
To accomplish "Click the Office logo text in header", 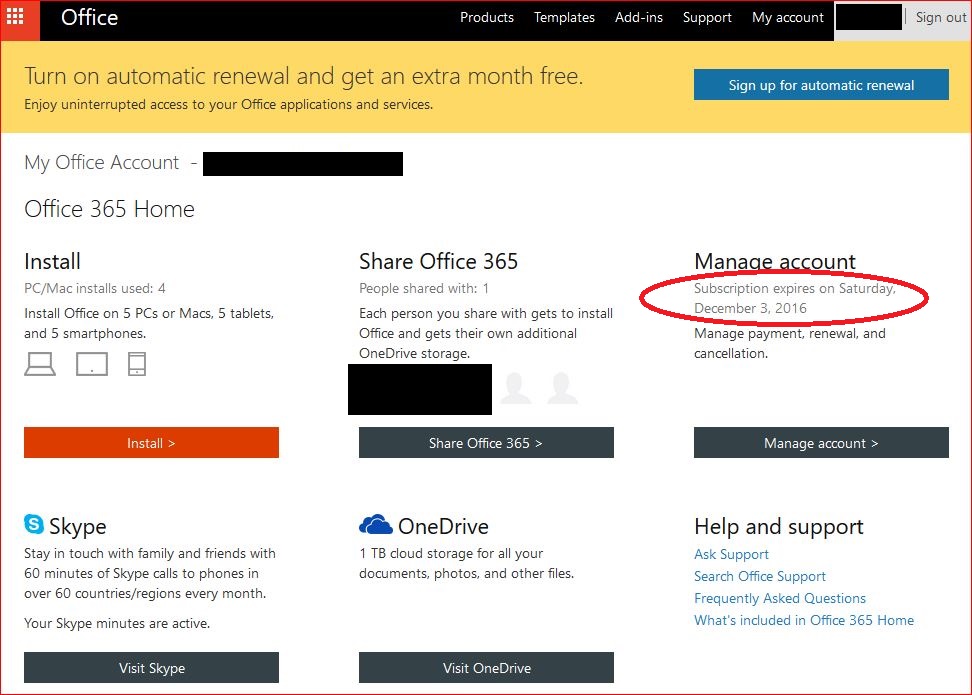I will (x=89, y=17).
